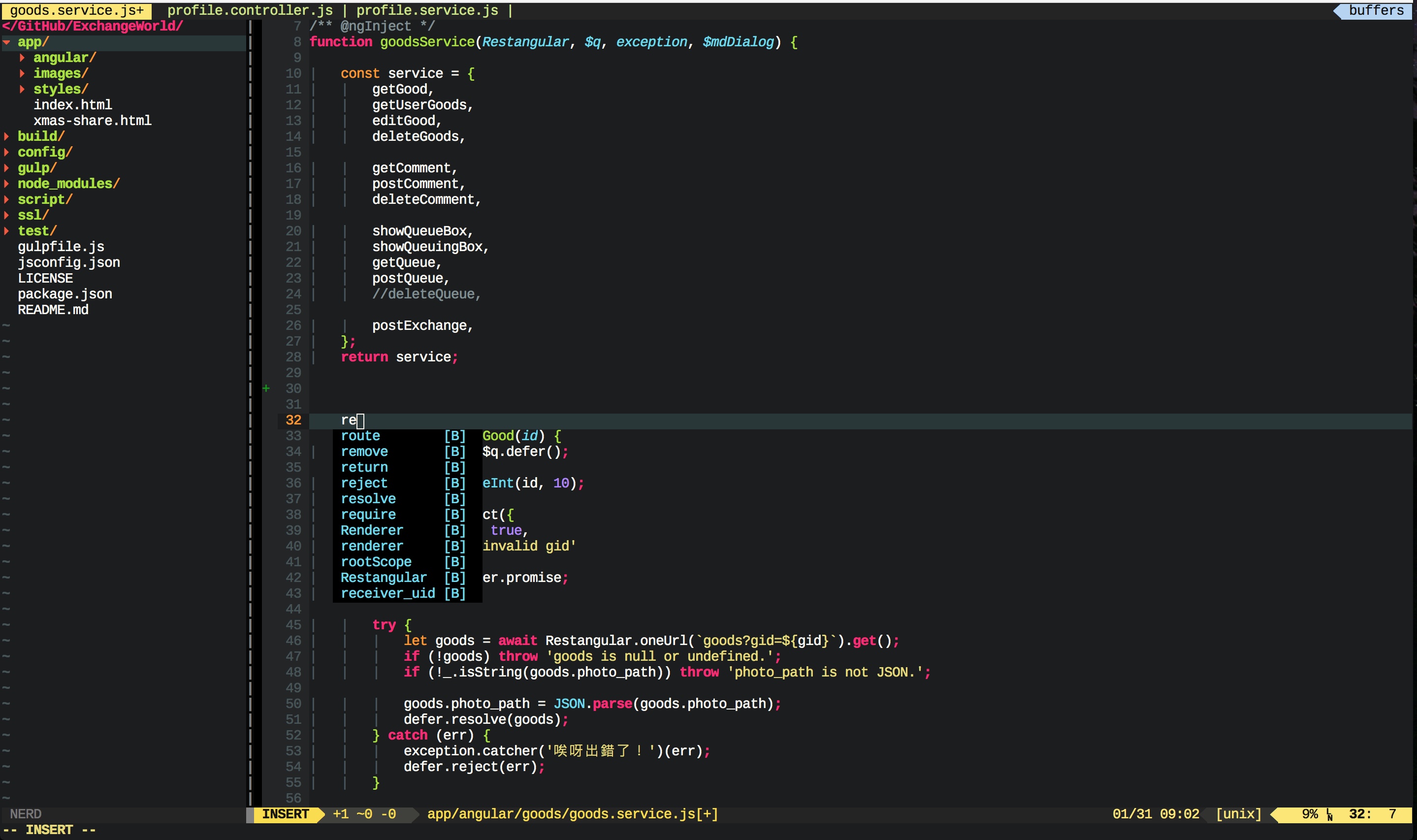Expand the images/ folder triangle

coord(22,73)
